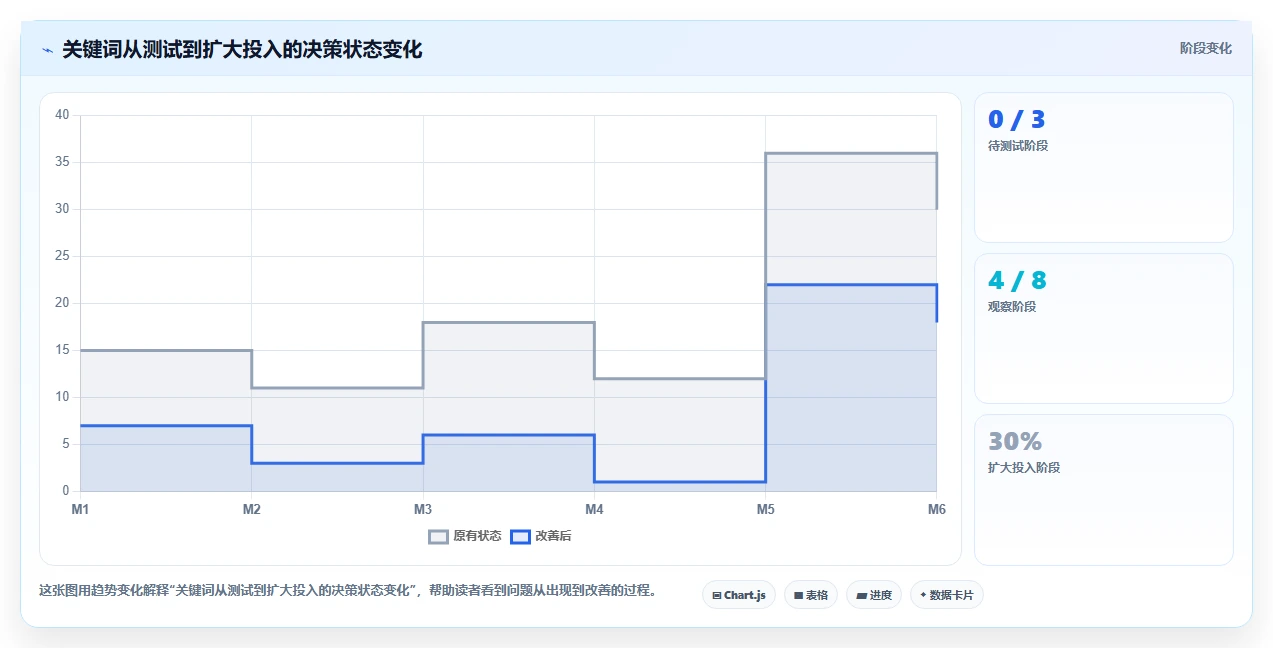Image resolution: width=1273 pixels, height=648 pixels.
Task: Click the caption text starting 这张图用趋势变化解释
Action: coord(348,591)
